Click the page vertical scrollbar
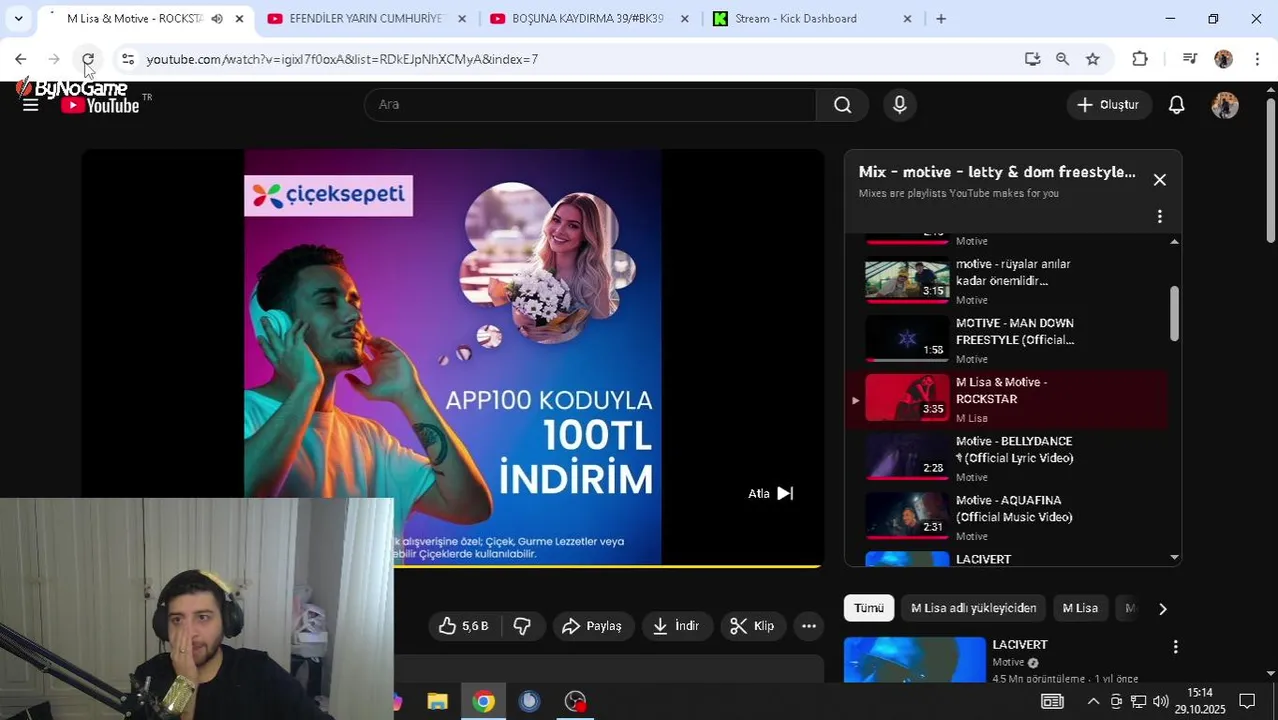1278x720 pixels. point(1271,170)
